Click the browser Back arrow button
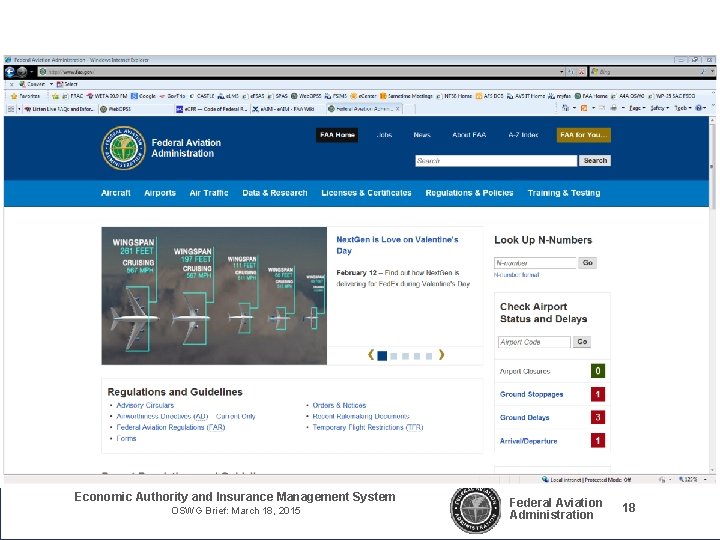This screenshot has width=720, height=540. tap(10, 72)
